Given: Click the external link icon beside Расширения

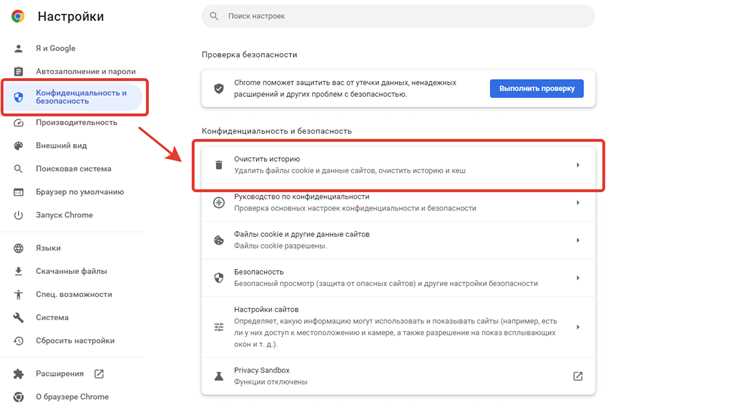Looking at the screenshot, I should (99, 374).
